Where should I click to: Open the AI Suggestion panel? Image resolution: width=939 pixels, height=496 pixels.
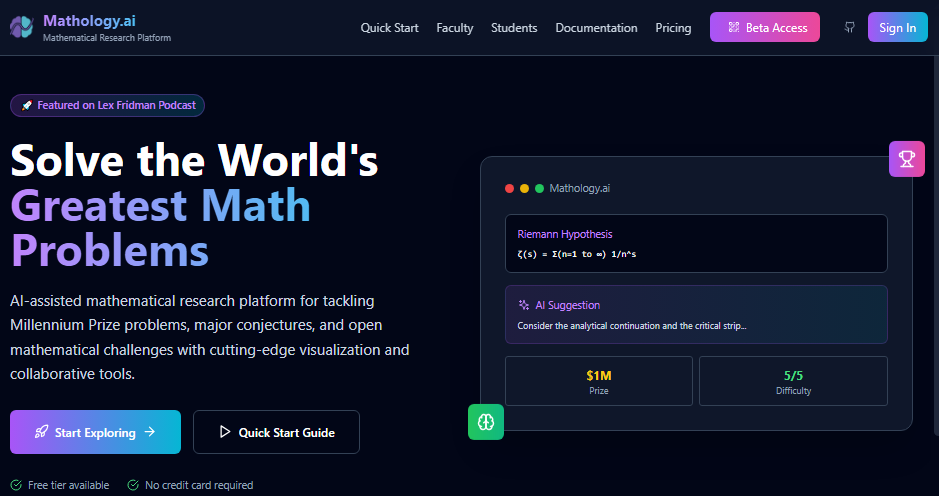(696, 314)
